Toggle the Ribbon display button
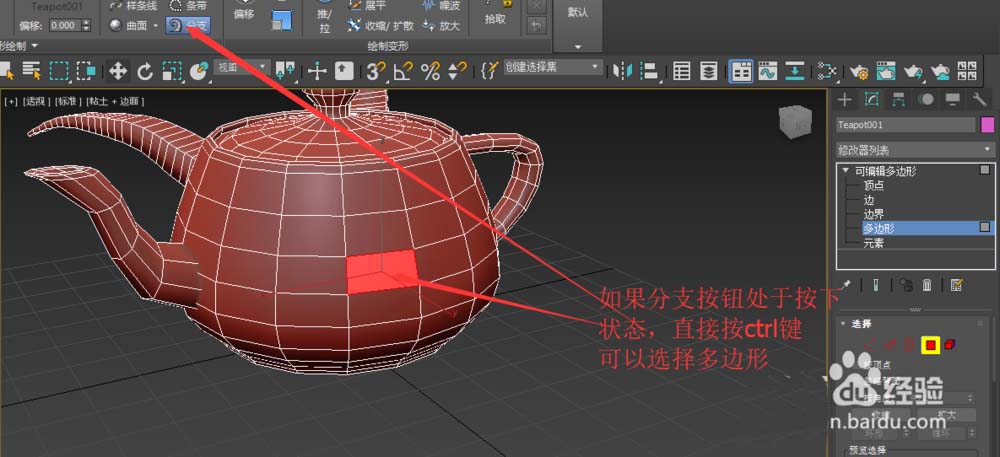Screen dimensions: 1000x457 pos(740,71)
